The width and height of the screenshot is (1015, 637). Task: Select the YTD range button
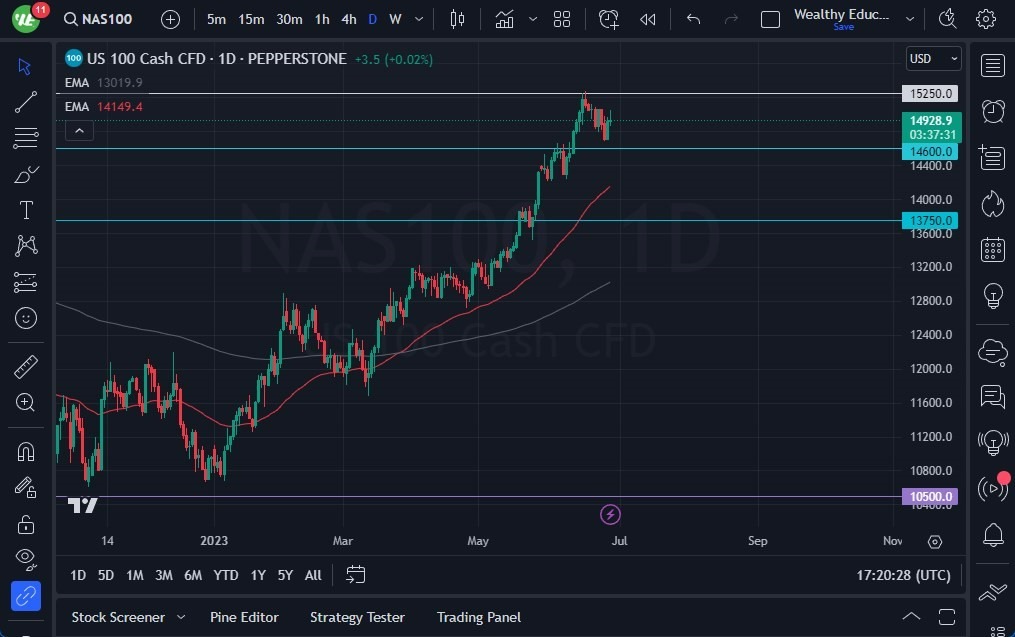[225, 575]
